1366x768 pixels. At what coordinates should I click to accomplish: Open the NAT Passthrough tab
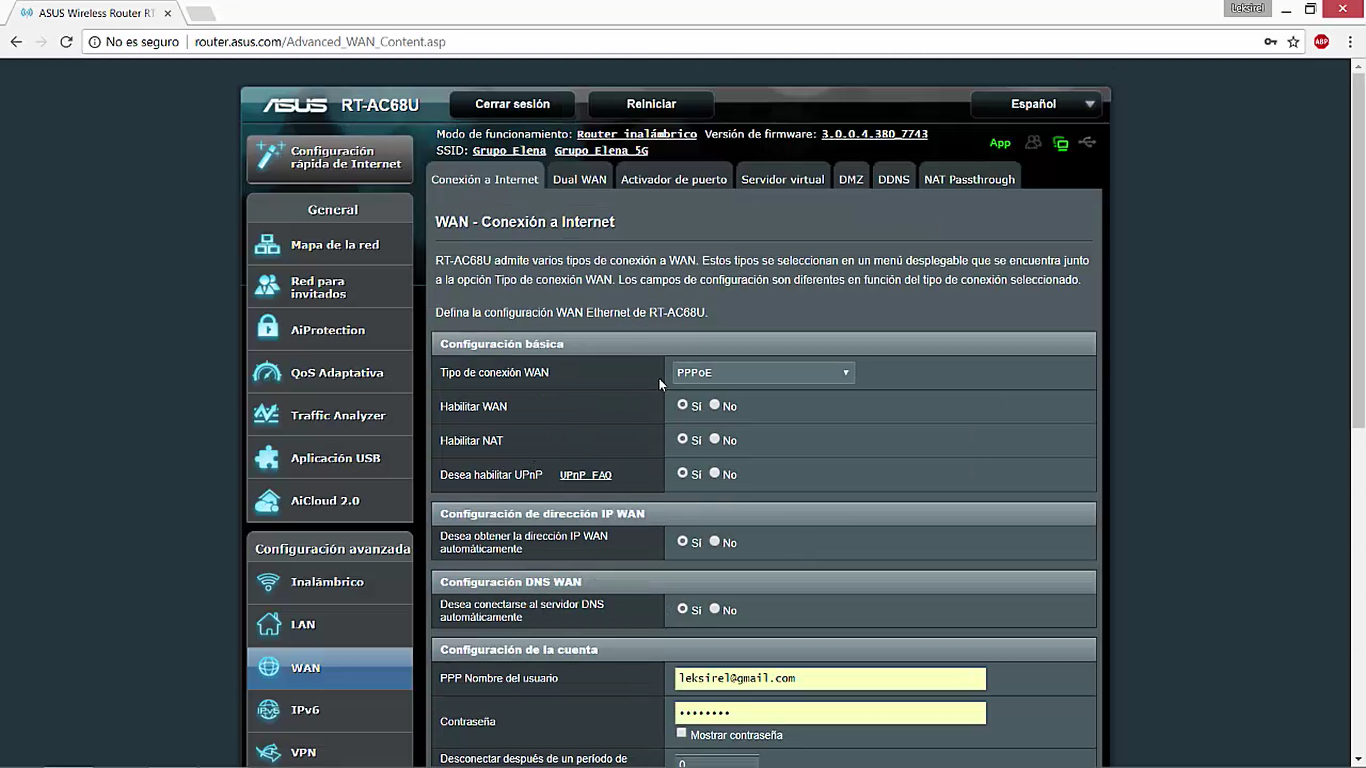(970, 179)
